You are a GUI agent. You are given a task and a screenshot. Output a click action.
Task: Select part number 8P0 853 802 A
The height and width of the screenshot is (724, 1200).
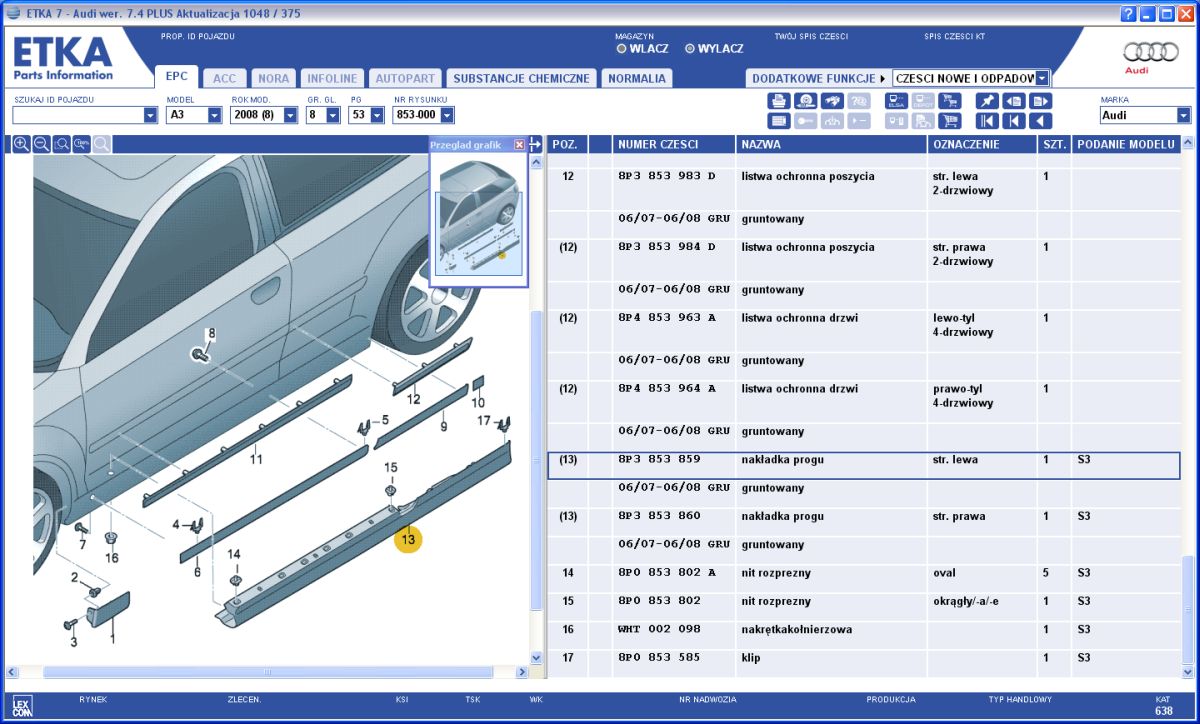tap(667, 573)
